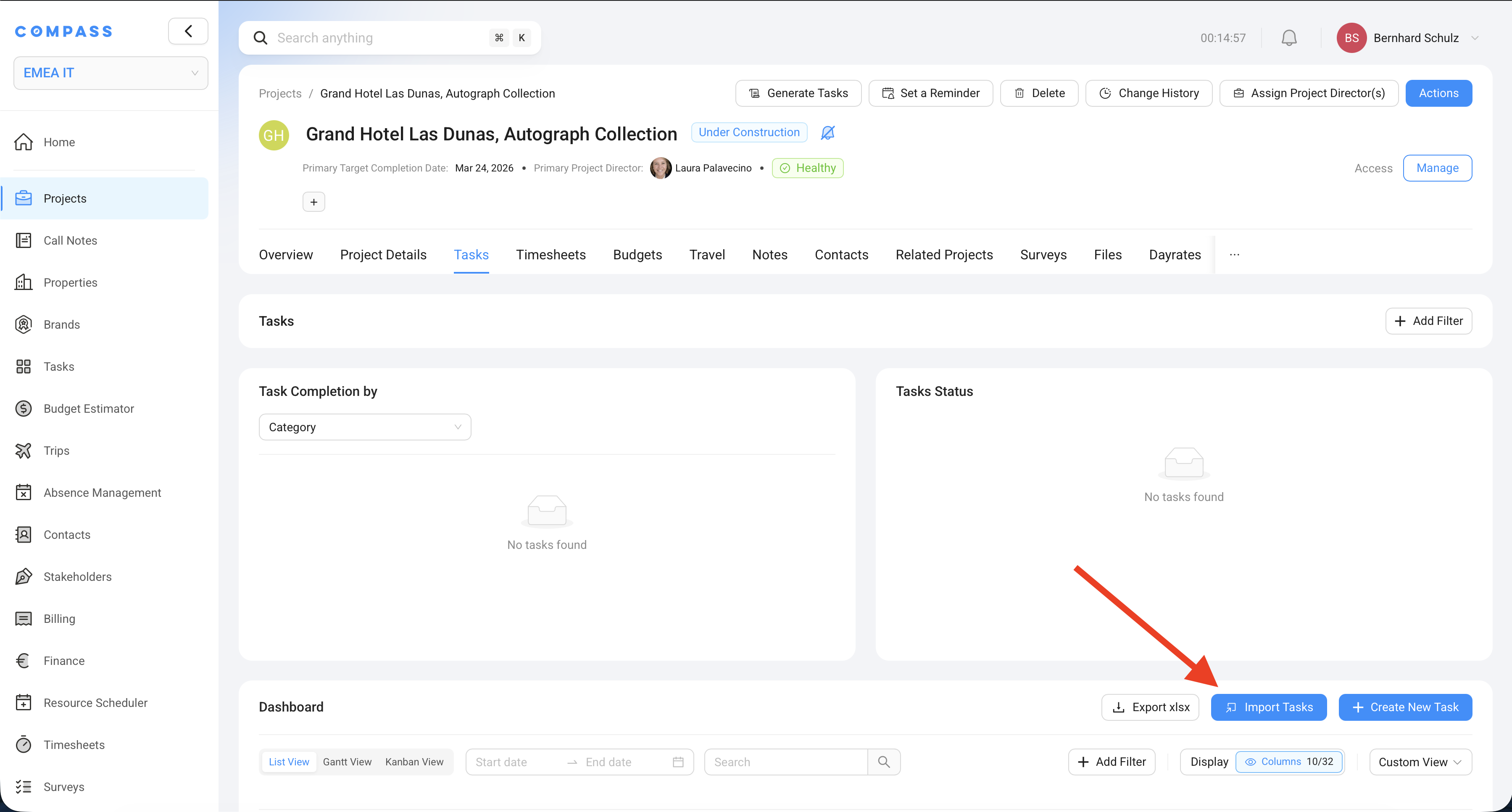
Task: Click the Under Construction status tag
Action: click(749, 133)
